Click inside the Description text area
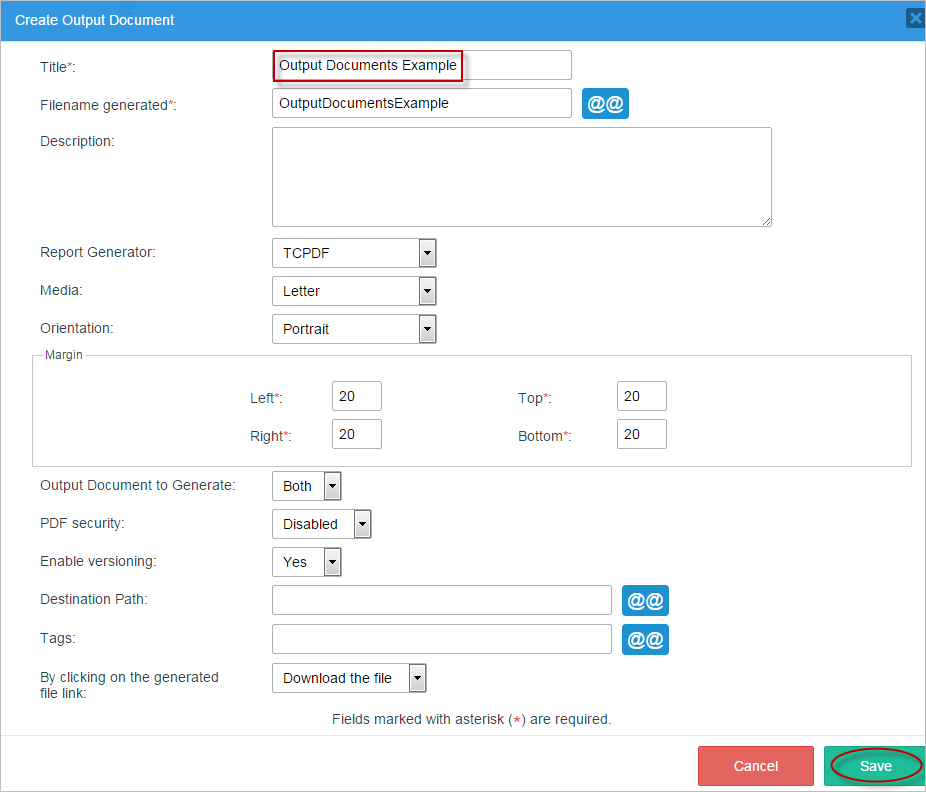 pos(521,177)
